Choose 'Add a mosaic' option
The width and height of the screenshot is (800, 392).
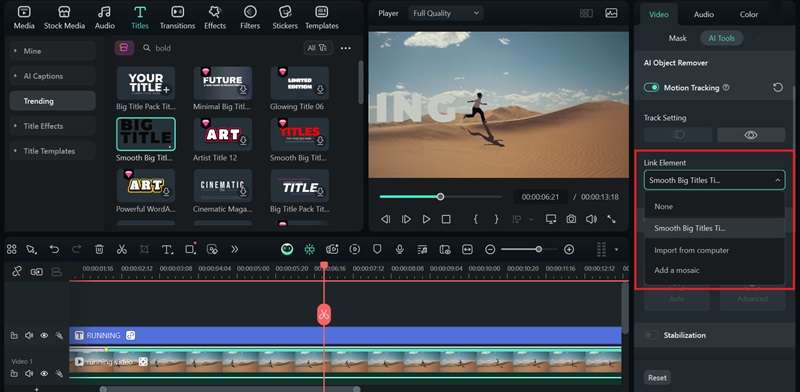[x=714, y=270]
